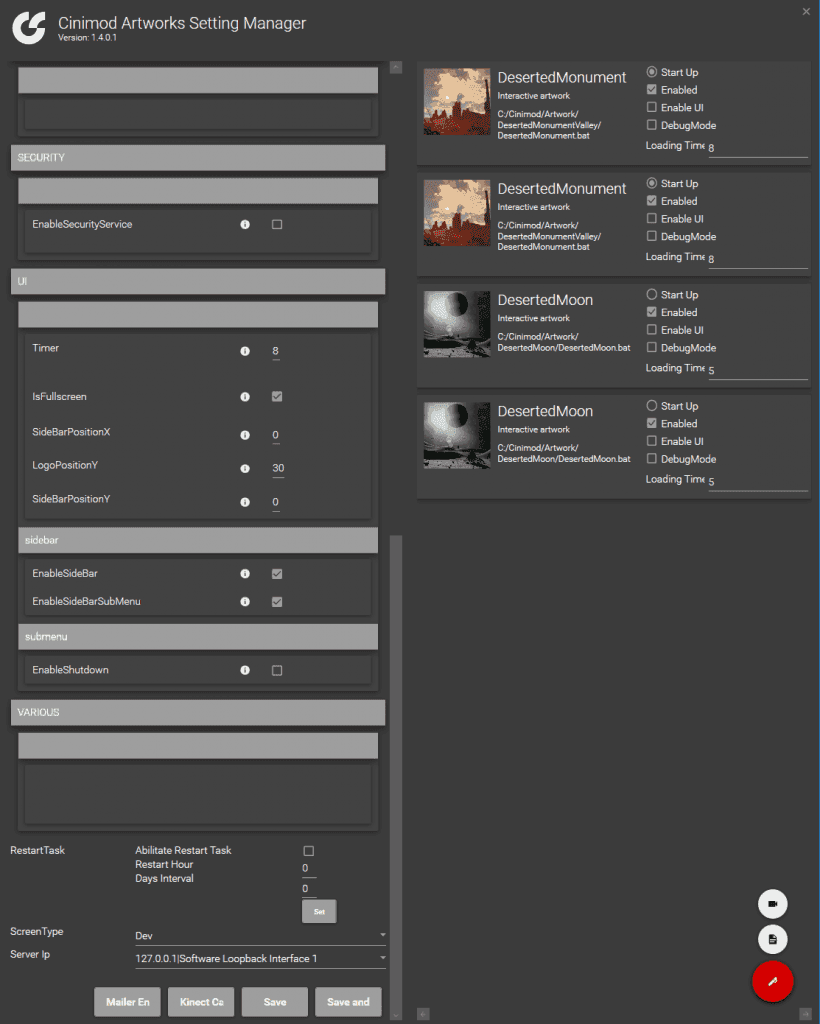Collapse the UI section header

point(198,281)
